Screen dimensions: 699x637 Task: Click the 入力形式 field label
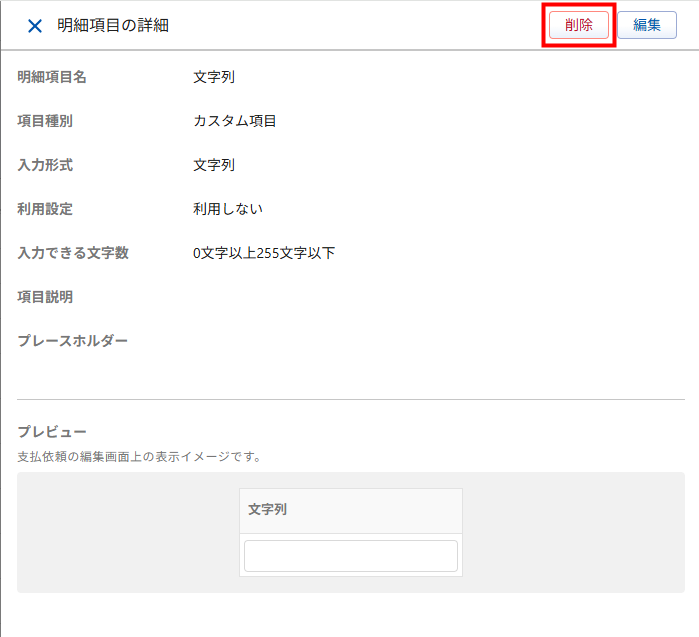click(x=45, y=165)
